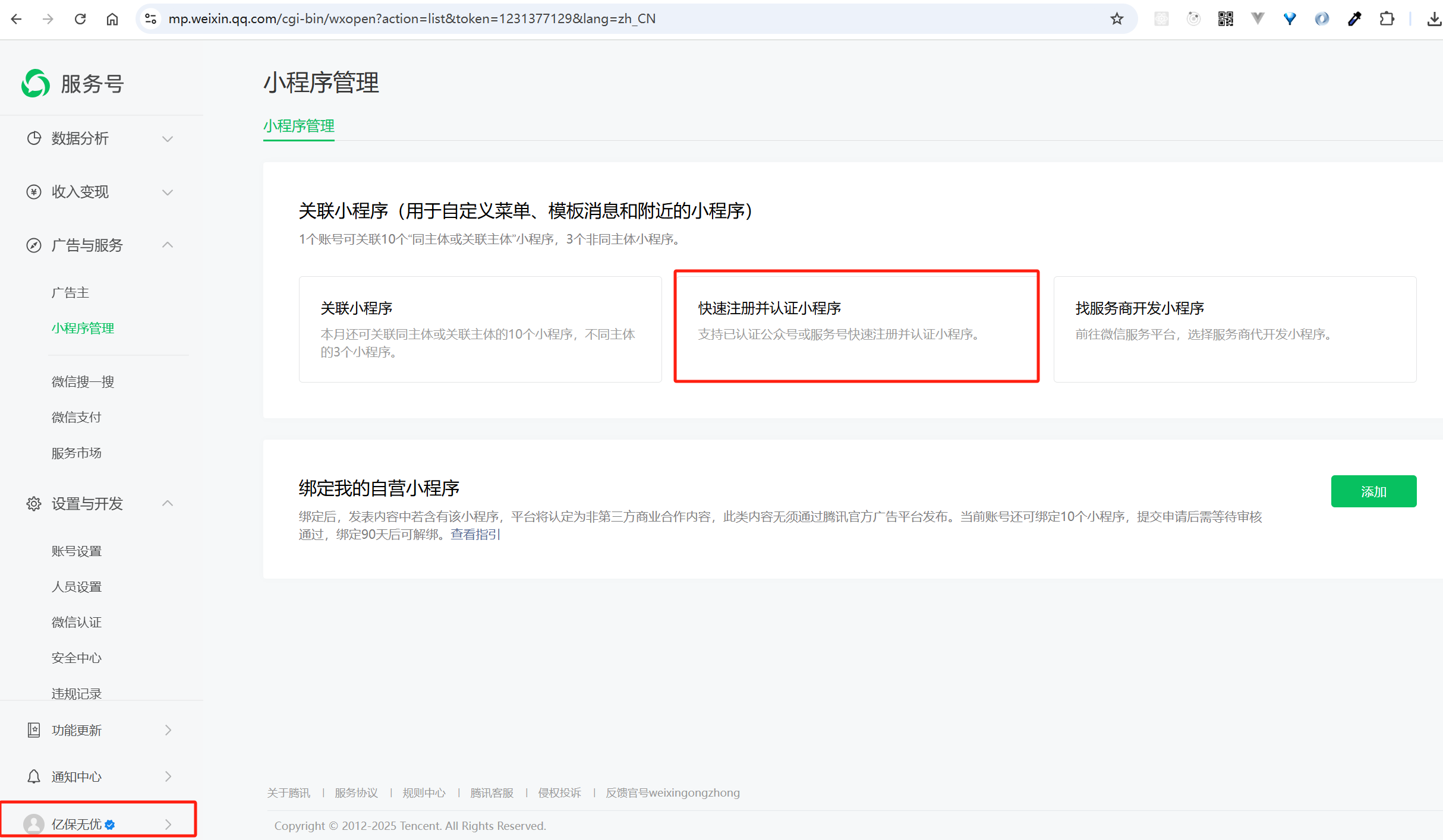Bookmark page with the star icon
The width and height of the screenshot is (1443, 840).
click(1117, 19)
